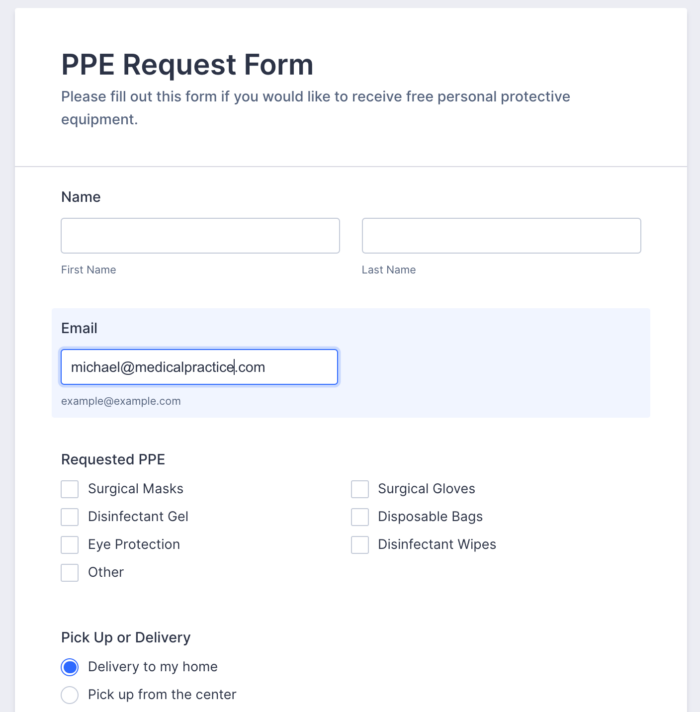700x712 pixels.
Task: Enable the Eye Protection option
Action: click(70, 545)
